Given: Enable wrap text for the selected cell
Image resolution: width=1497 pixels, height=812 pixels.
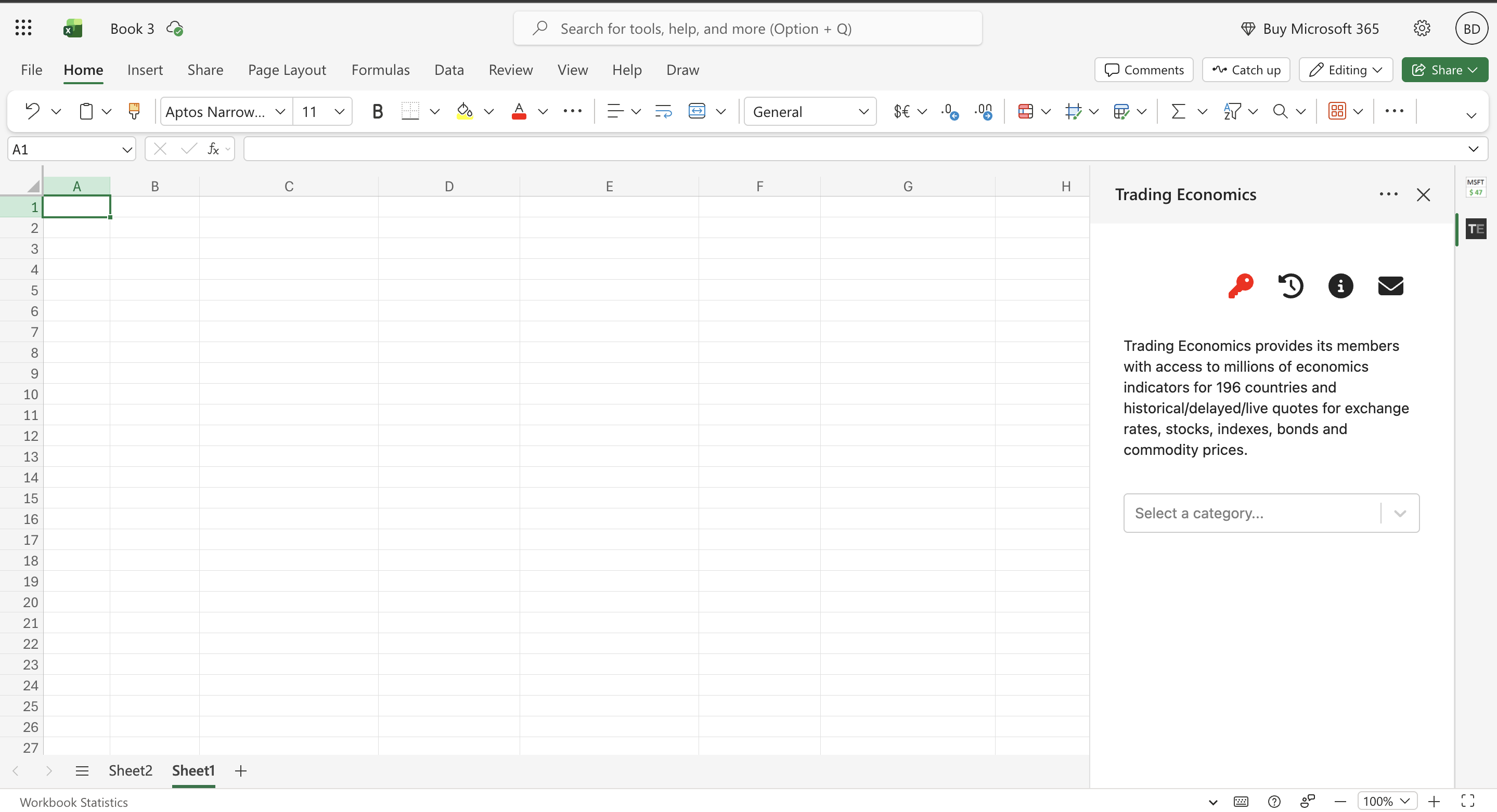Looking at the screenshot, I should [663, 111].
